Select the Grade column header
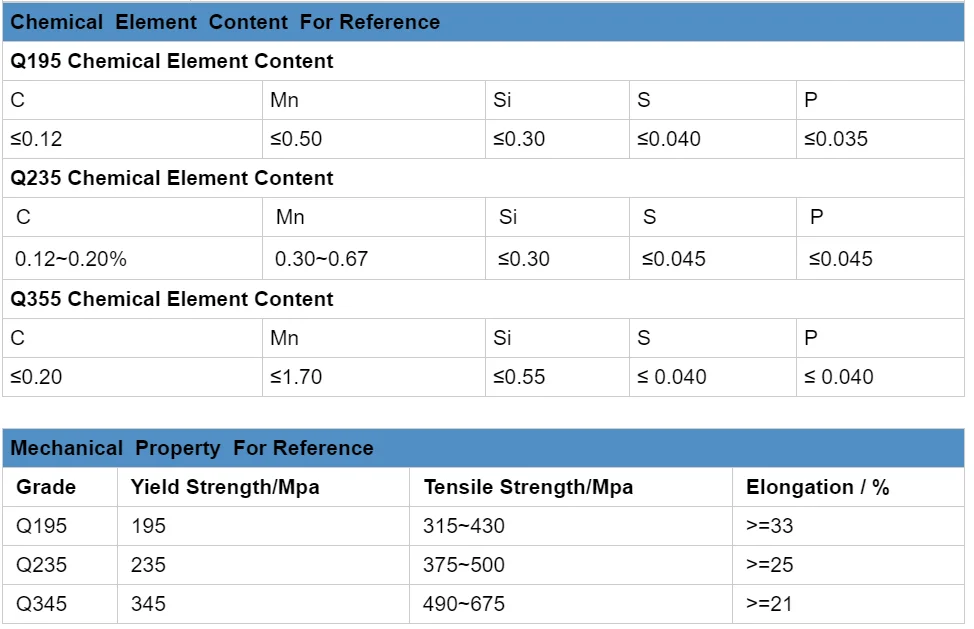Screen dimensions: 974x629 [x=46, y=487]
